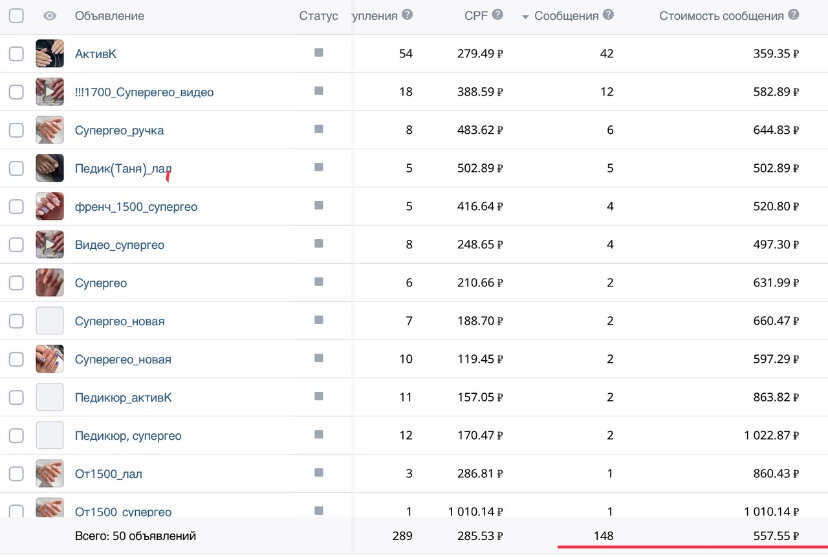Click the 359.35 ₽ message cost cell
The width and height of the screenshot is (828, 557).
point(776,54)
